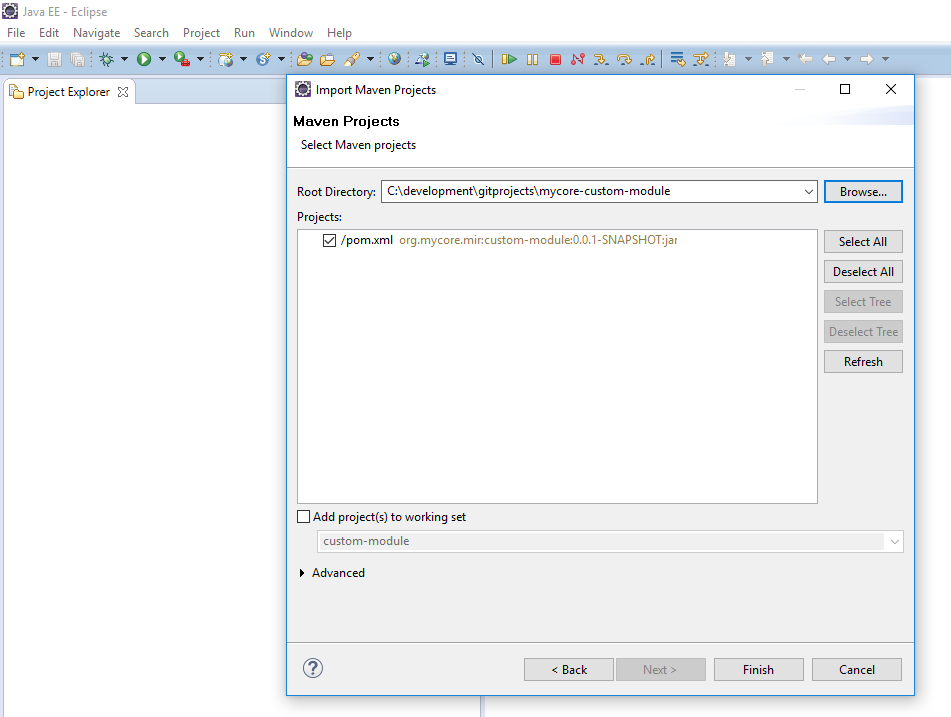Open the Window menu
This screenshot has height=717, width=951.
tap(291, 33)
